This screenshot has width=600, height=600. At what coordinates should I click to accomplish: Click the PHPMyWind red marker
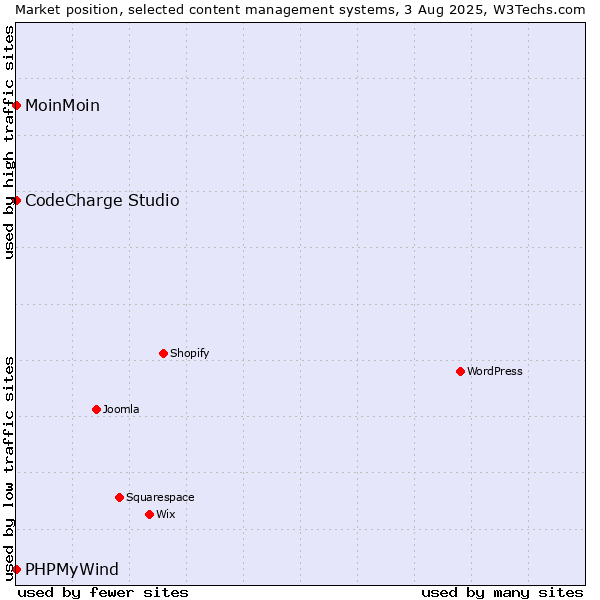[x=16, y=569]
